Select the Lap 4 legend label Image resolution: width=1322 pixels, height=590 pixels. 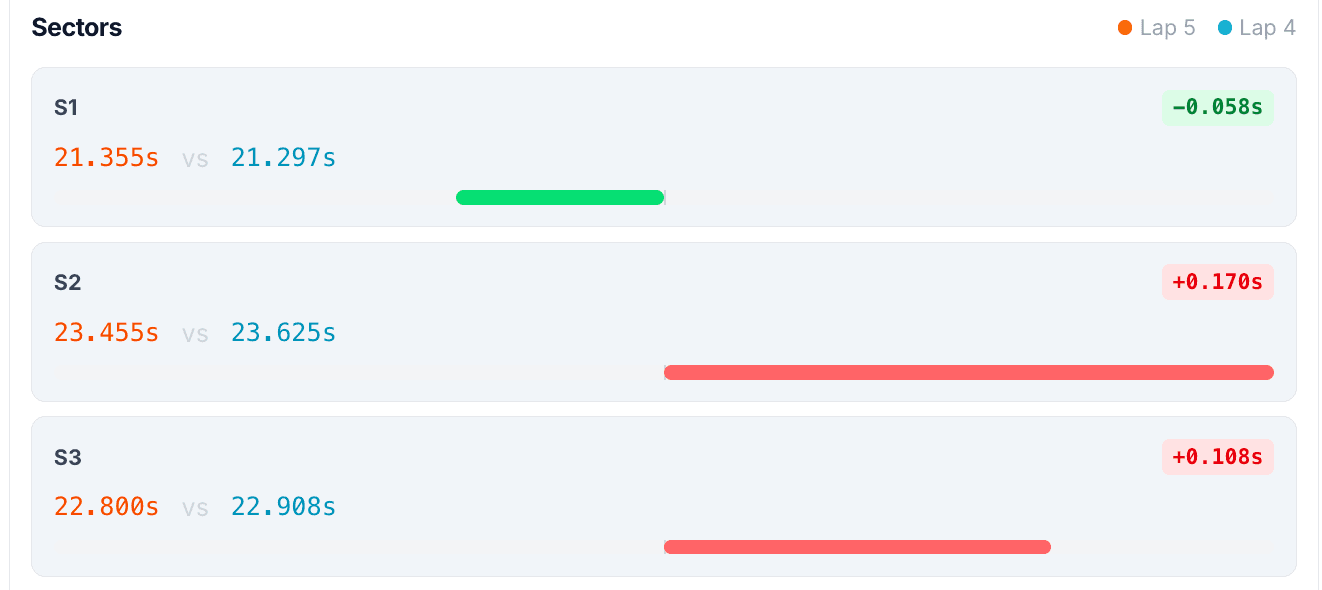tap(1267, 28)
